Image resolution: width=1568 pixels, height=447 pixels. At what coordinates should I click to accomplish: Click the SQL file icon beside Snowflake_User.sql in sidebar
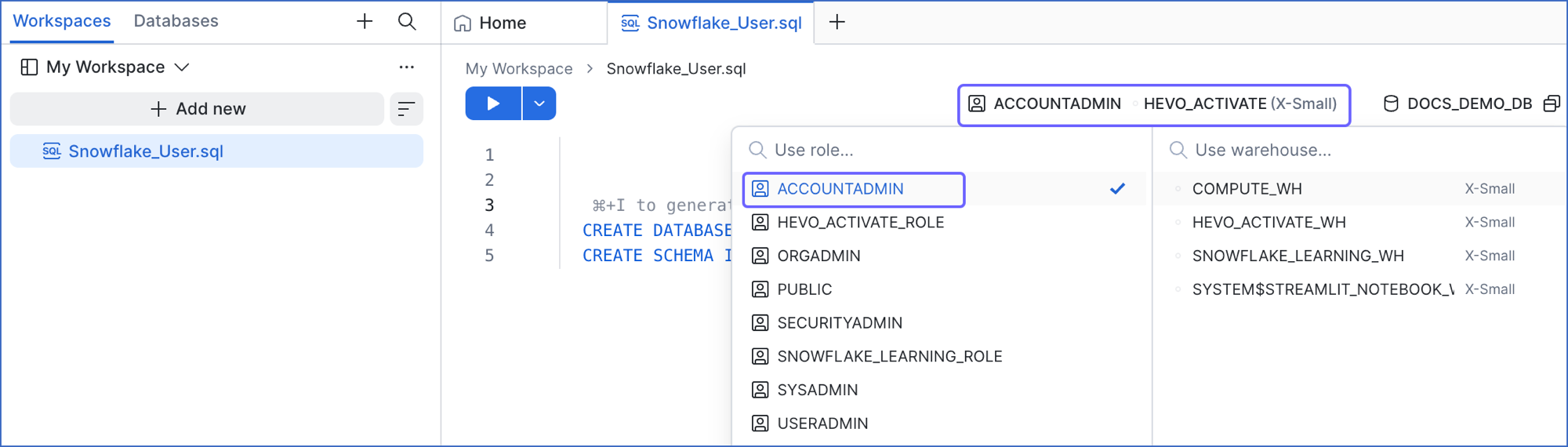tap(52, 151)
